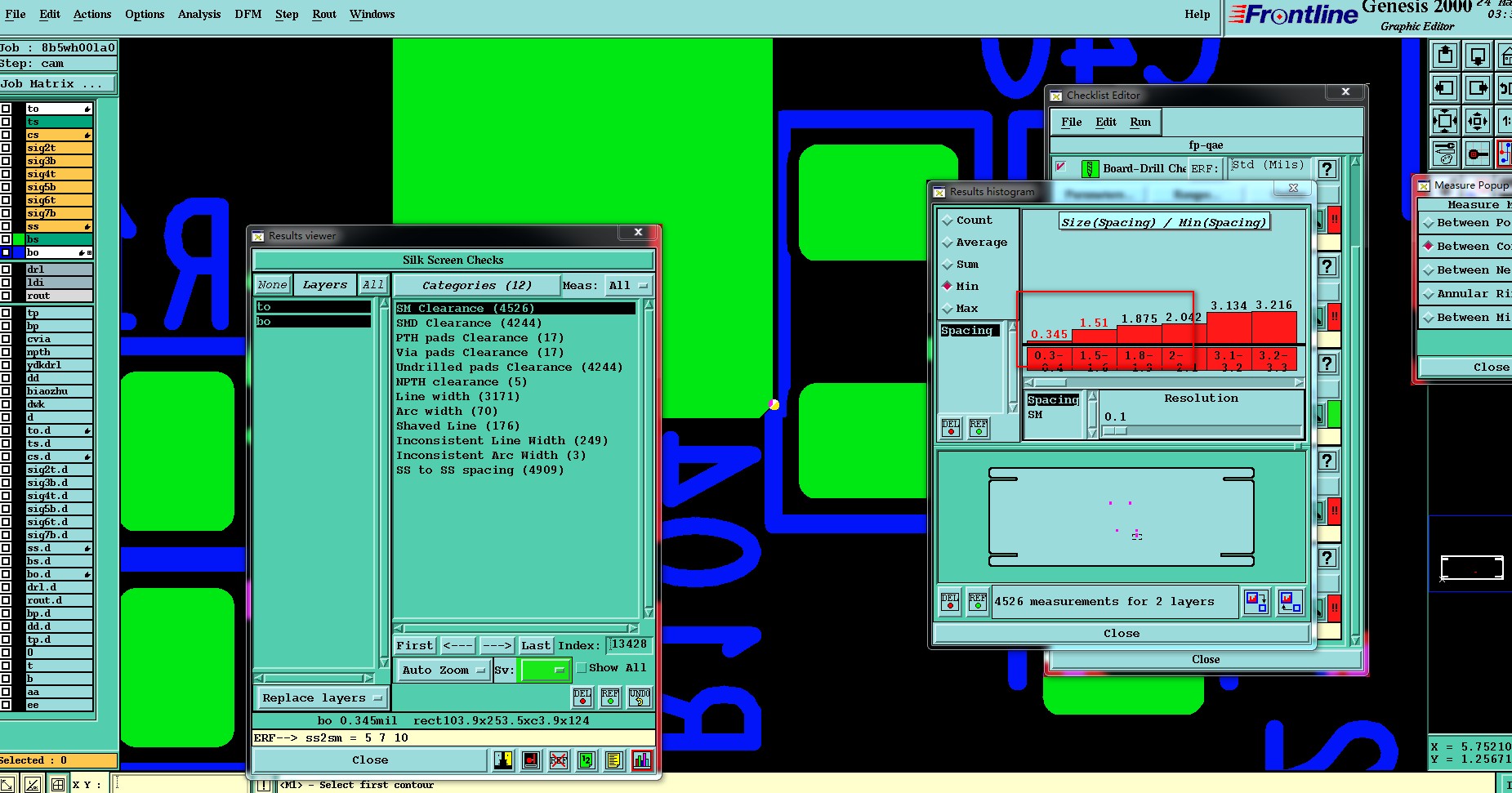Click the 3.216 red histogram bar
This screenshot has width=1512, height=793.
click(1274, 327)
